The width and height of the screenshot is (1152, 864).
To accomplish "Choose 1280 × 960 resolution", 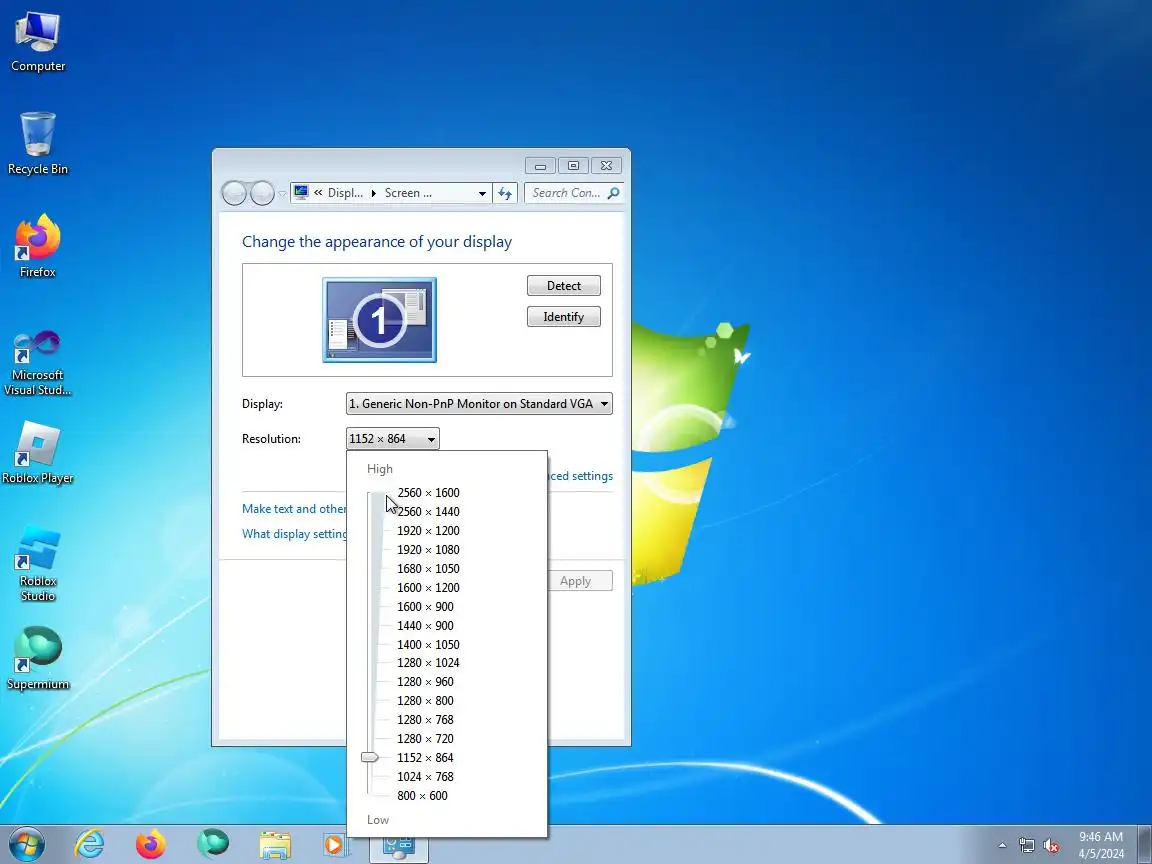I will pyautogui.click(x=425, y=682).
